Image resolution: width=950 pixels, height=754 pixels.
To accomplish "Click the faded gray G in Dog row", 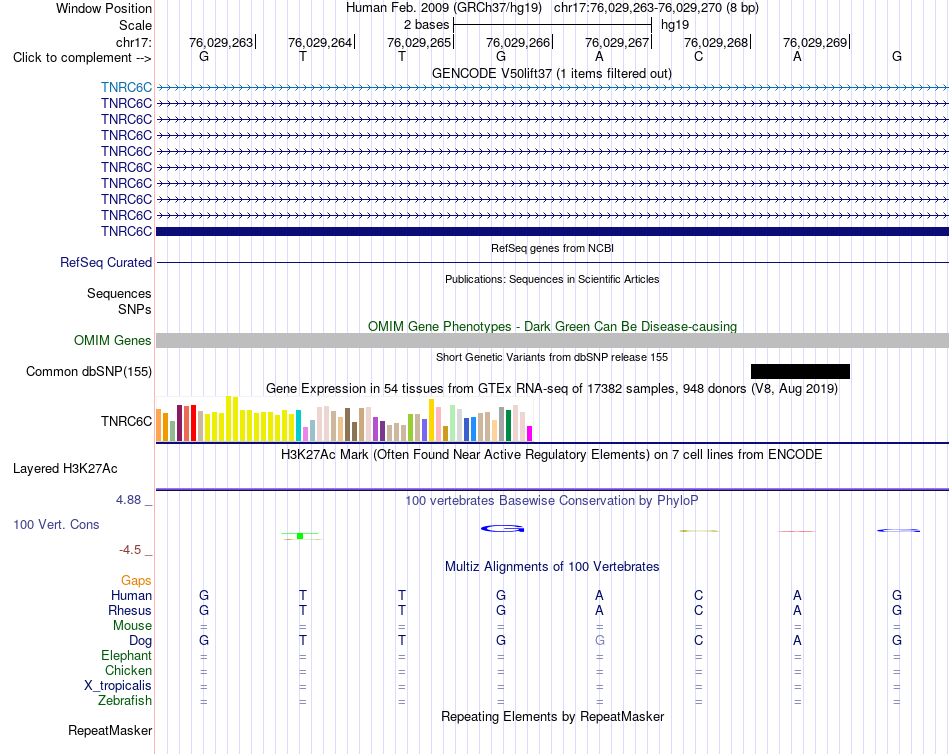I will point(600,641).
